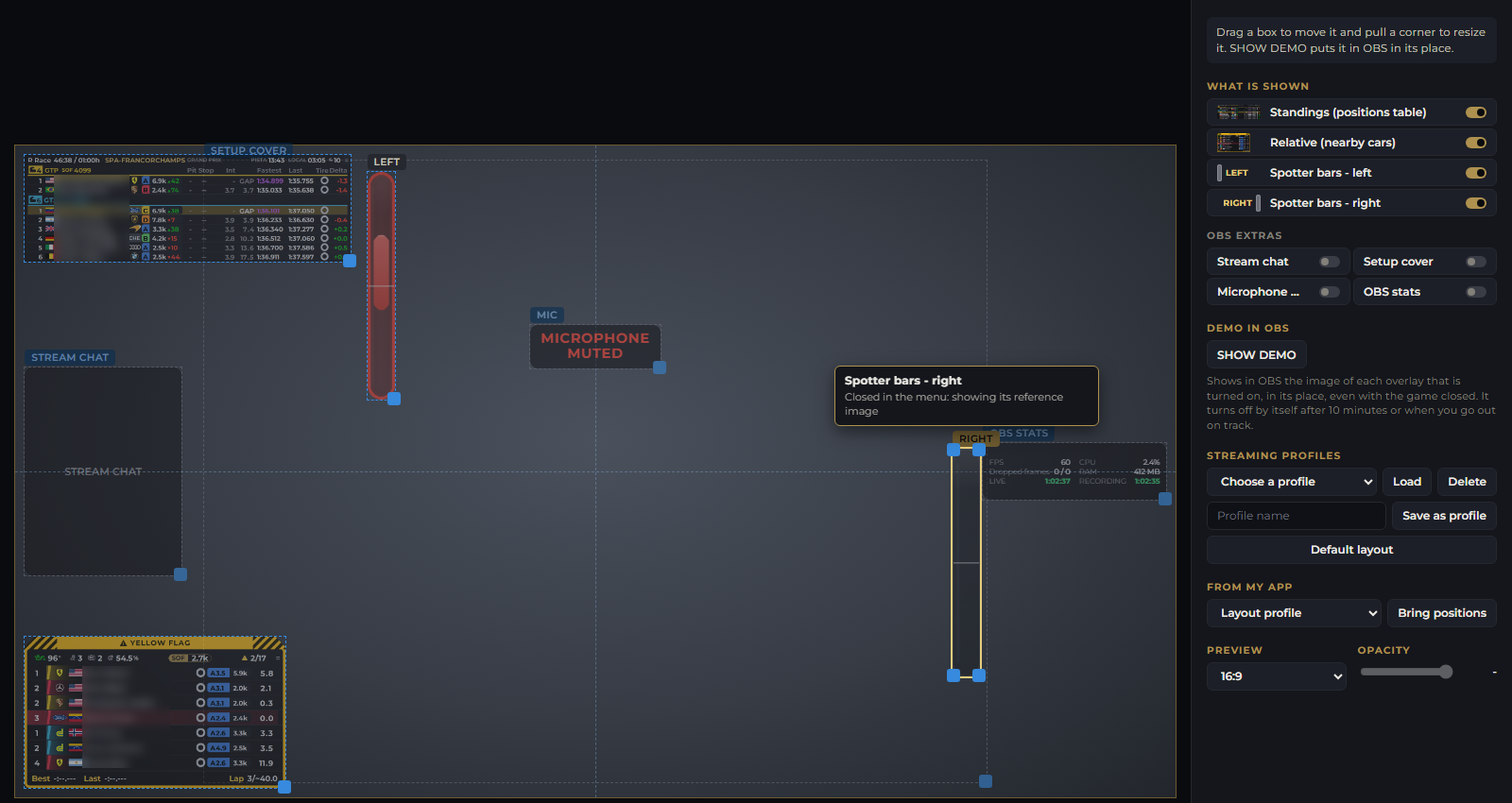Click the RIGHT label tag on the canvas

[975, 439]
